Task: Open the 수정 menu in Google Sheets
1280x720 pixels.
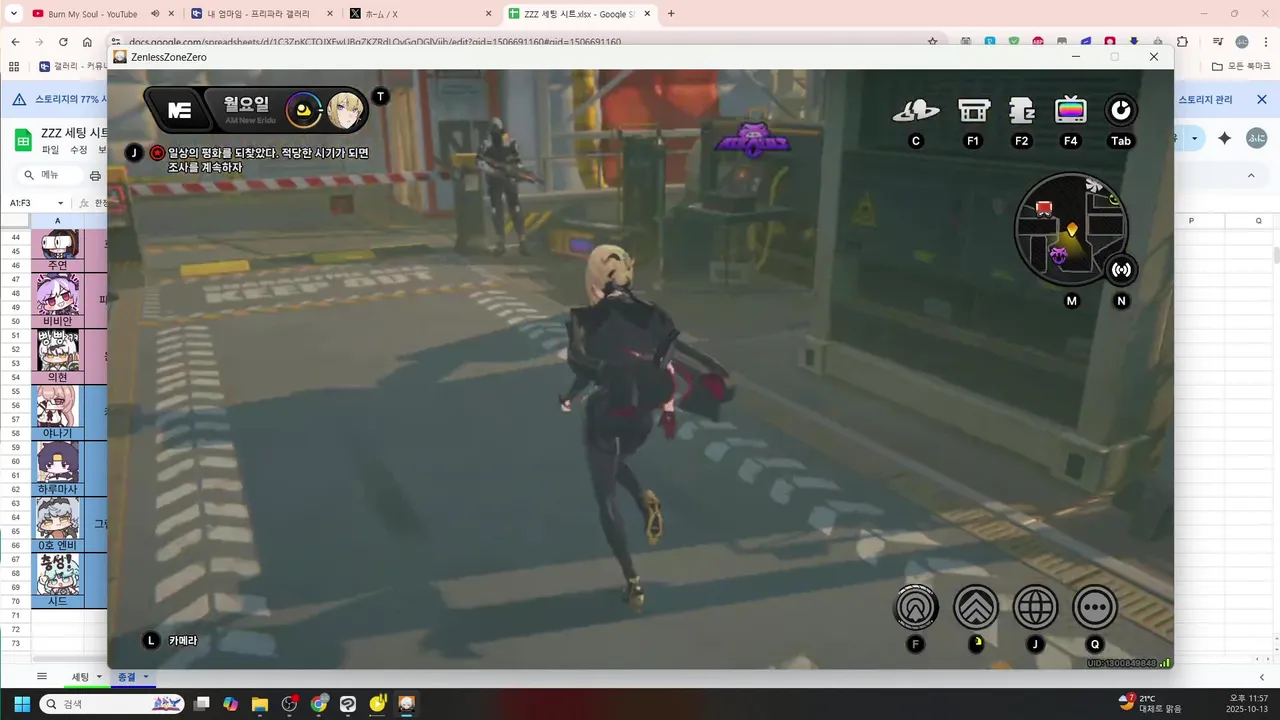Action: (x=78, y=150)
